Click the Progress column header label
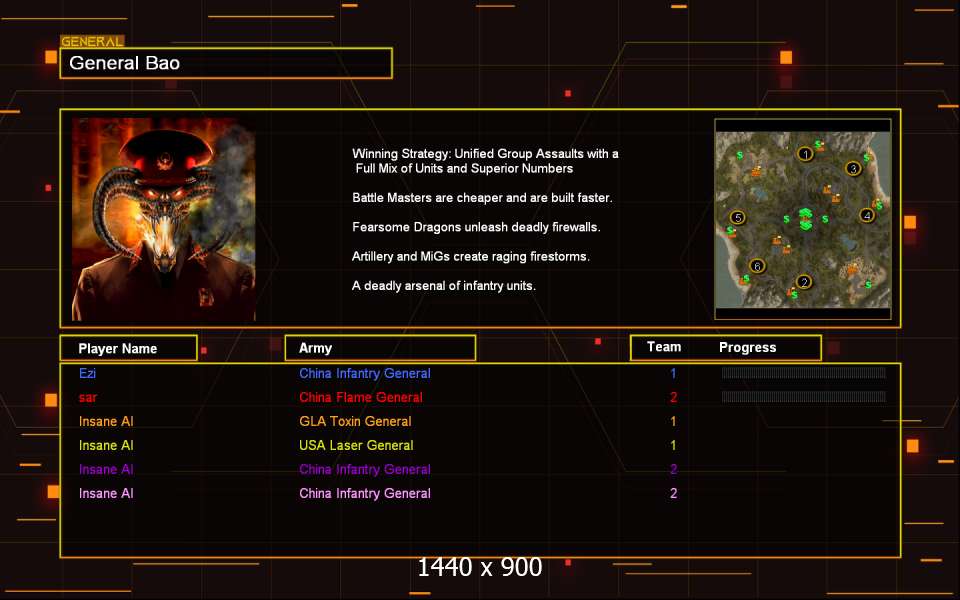The height and width of the screenshot is (600, 960). point(747,348)
